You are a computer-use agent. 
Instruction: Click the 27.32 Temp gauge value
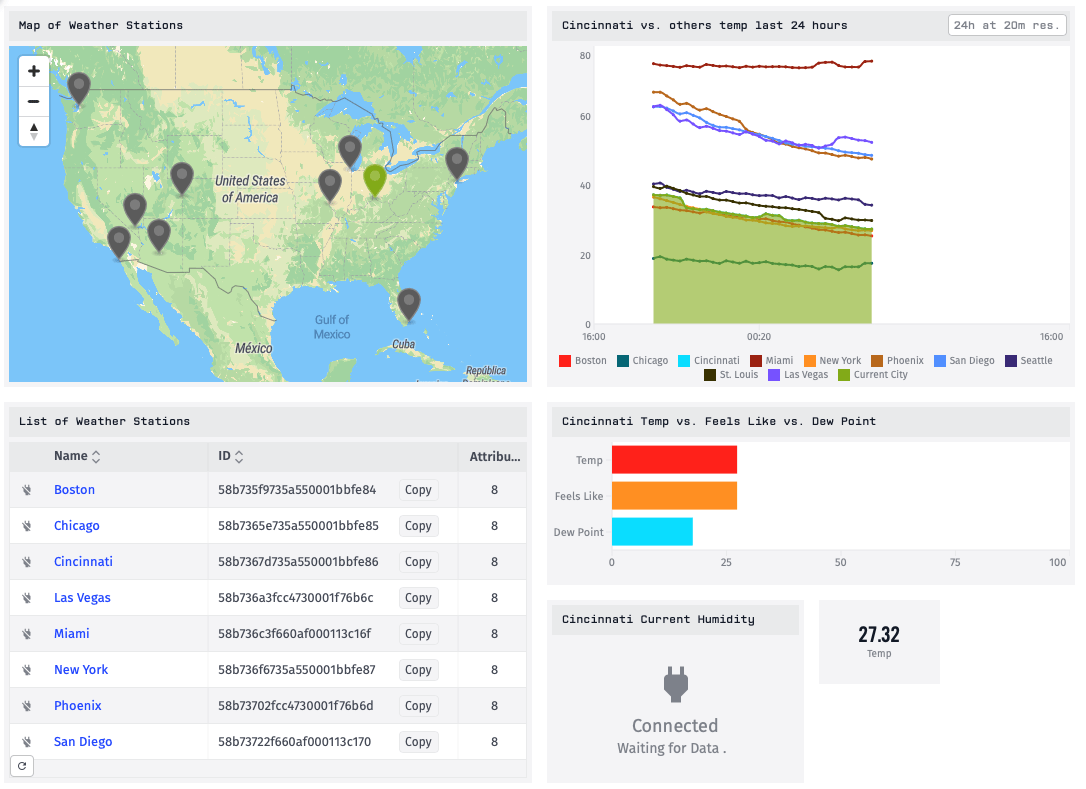point(879,635)
